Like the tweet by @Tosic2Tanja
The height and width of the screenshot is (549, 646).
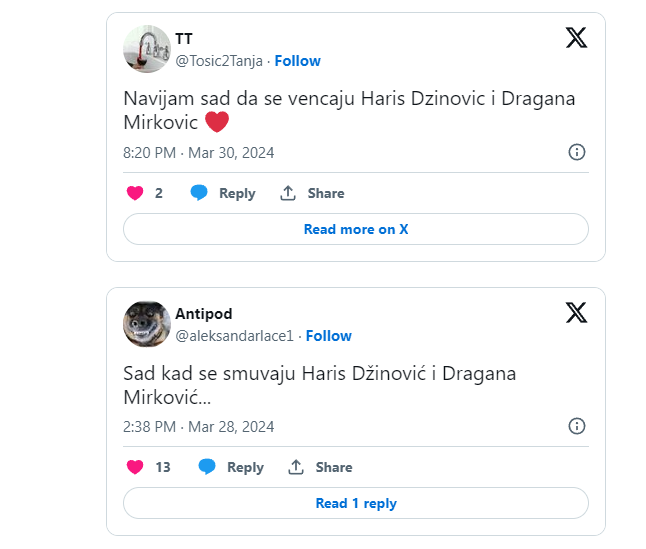135,193
